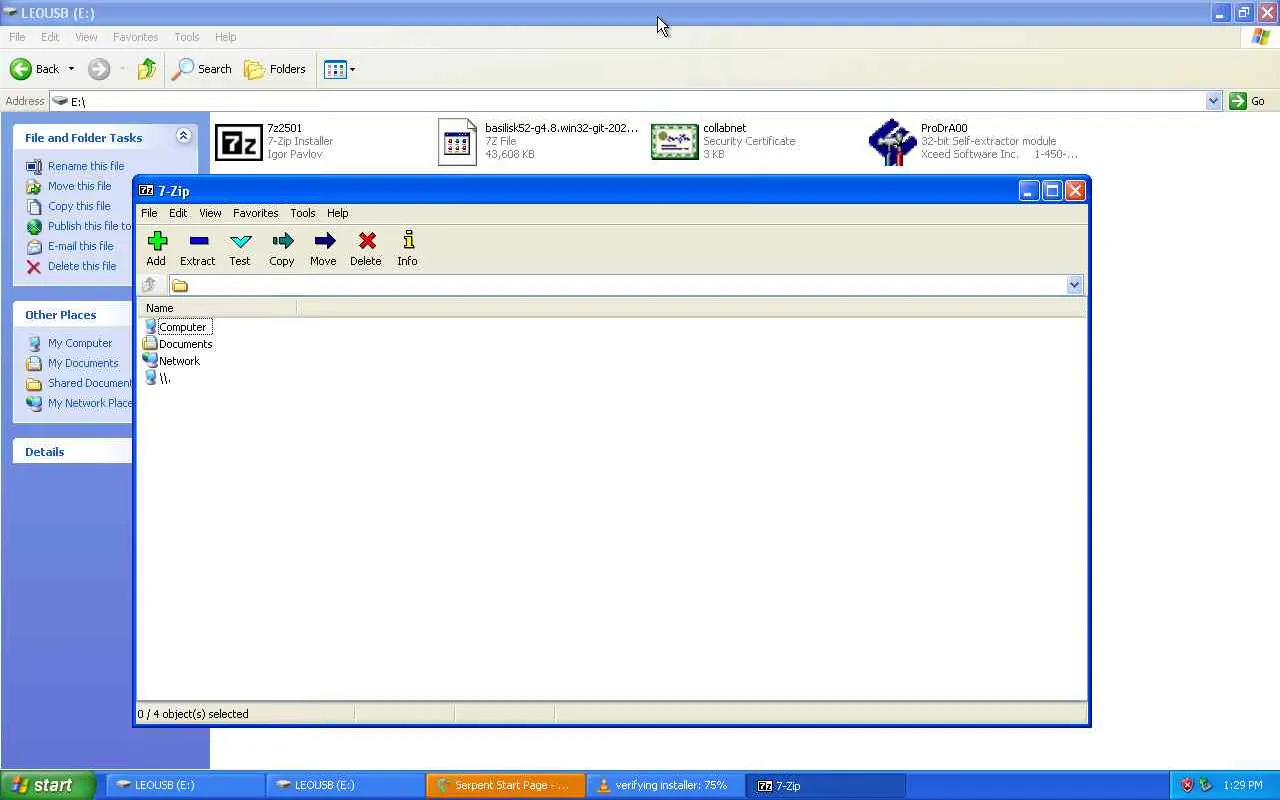Toggle the Explorer Folders pane button
1280x800 pixels.
[275, 69]
